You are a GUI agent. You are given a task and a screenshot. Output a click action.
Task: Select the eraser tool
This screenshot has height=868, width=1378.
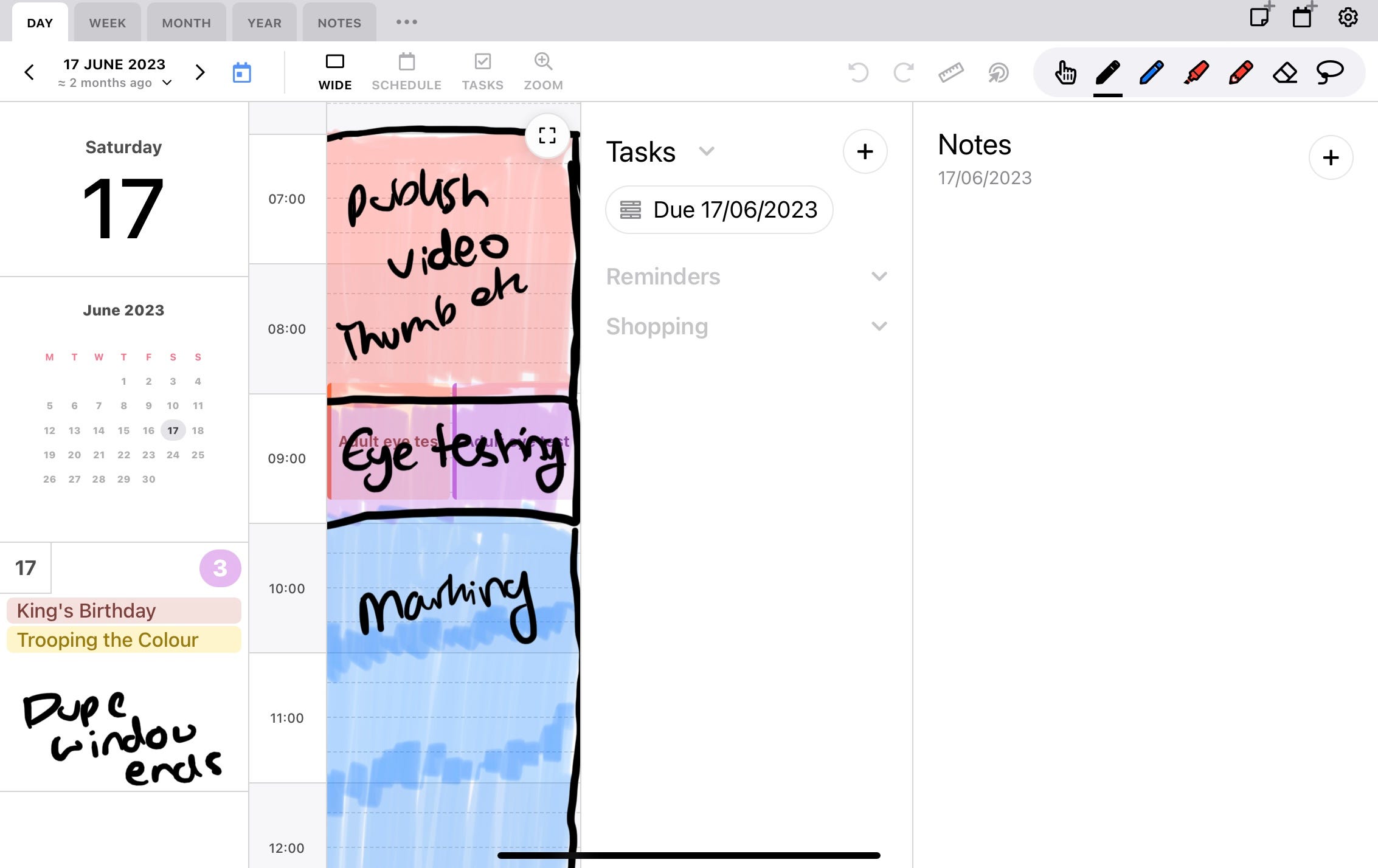point(1284,73)
